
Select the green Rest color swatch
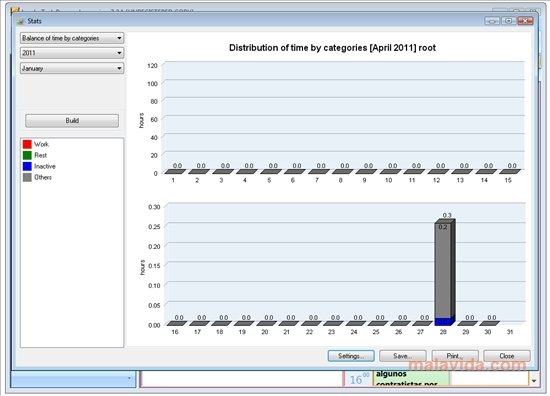click(27, 155)
